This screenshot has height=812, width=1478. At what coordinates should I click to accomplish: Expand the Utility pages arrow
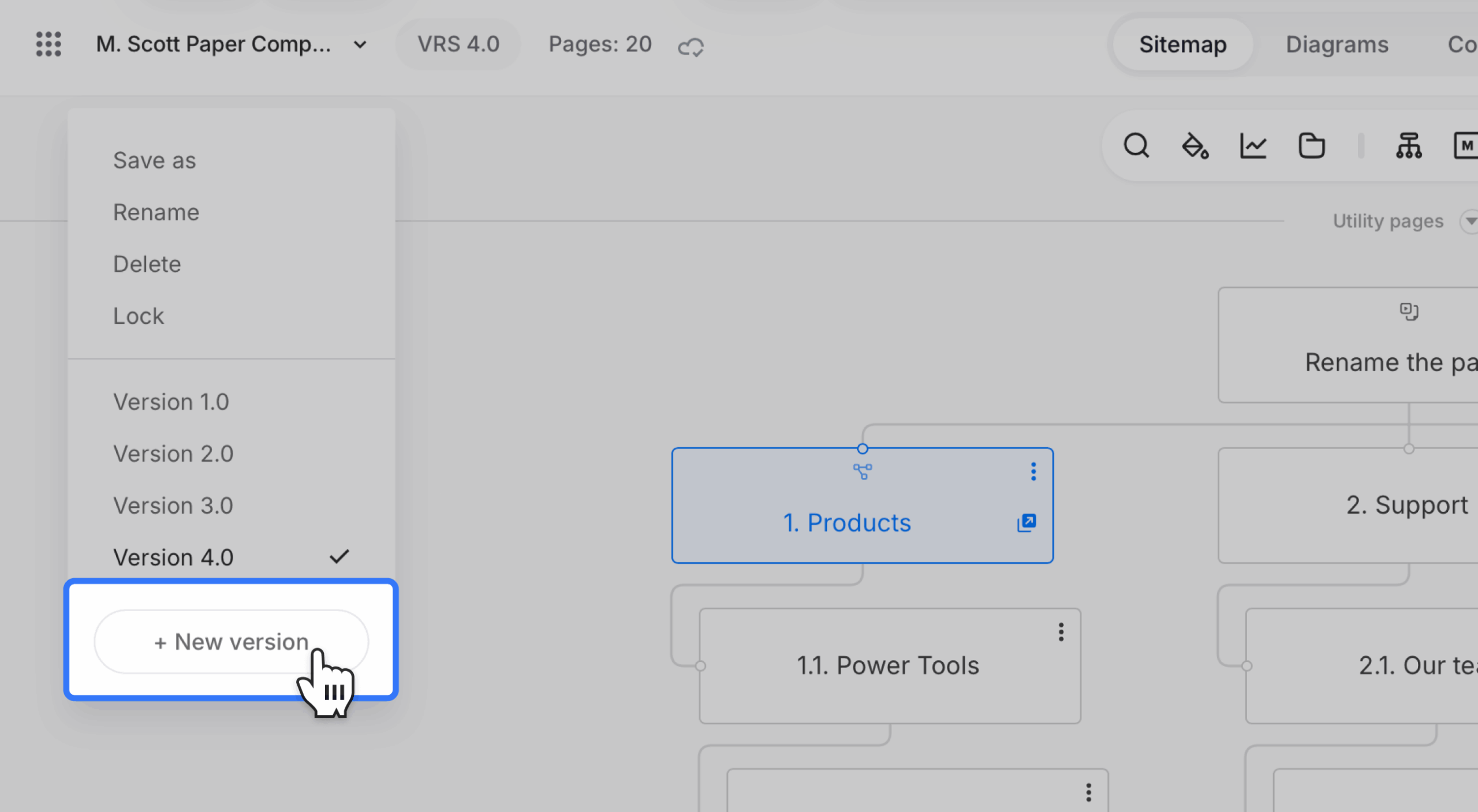1470,221
